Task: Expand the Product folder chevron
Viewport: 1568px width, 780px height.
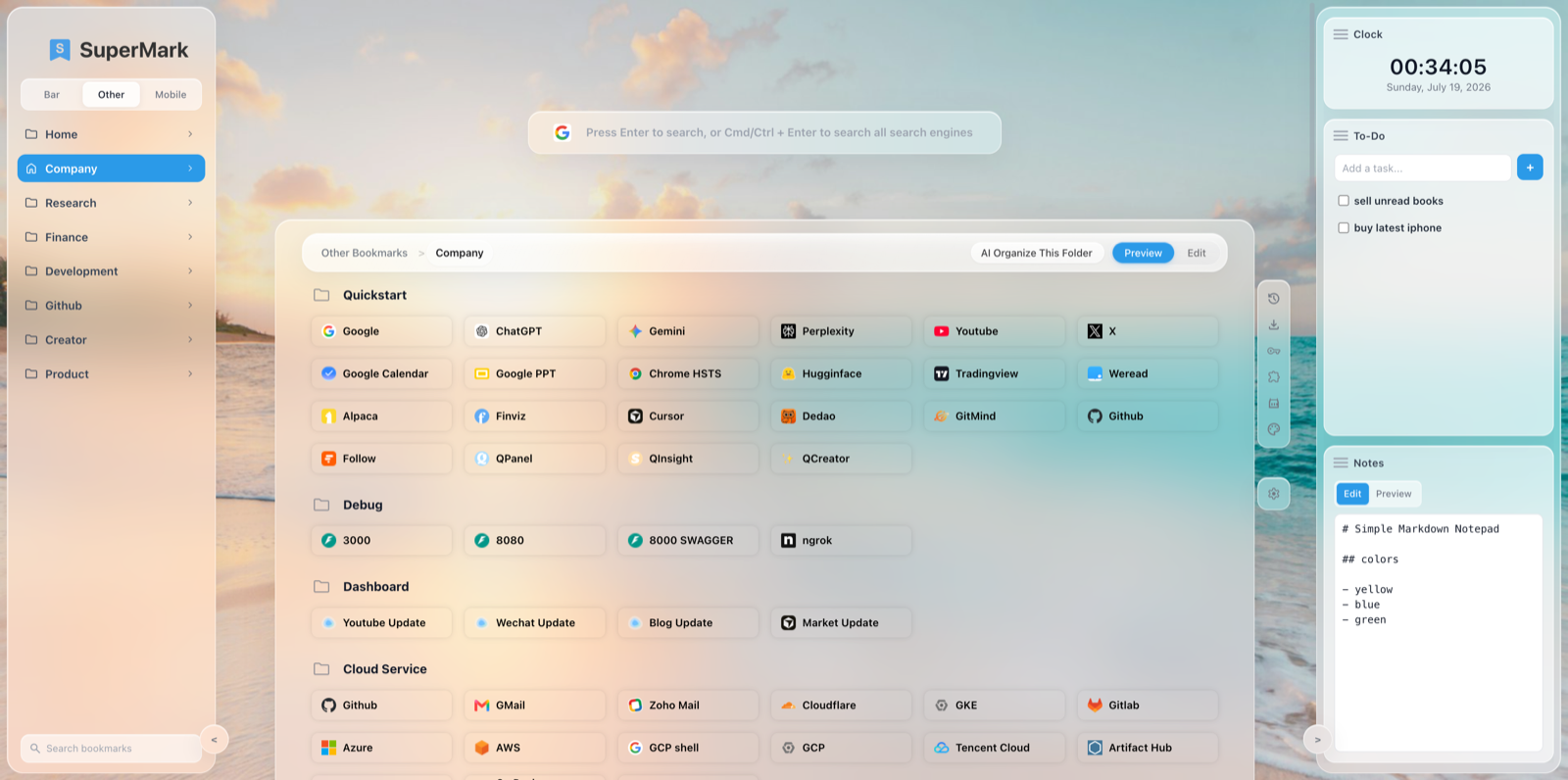Action: 190,374
